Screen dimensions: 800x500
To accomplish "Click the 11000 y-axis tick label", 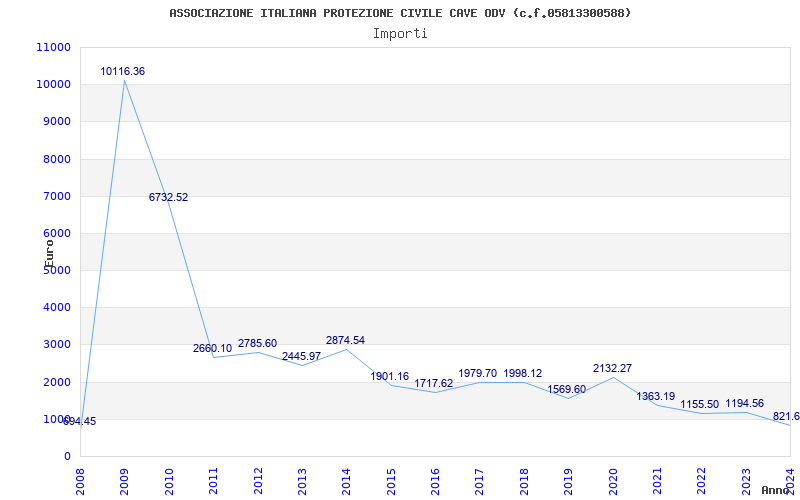I will tap(54, 47).
